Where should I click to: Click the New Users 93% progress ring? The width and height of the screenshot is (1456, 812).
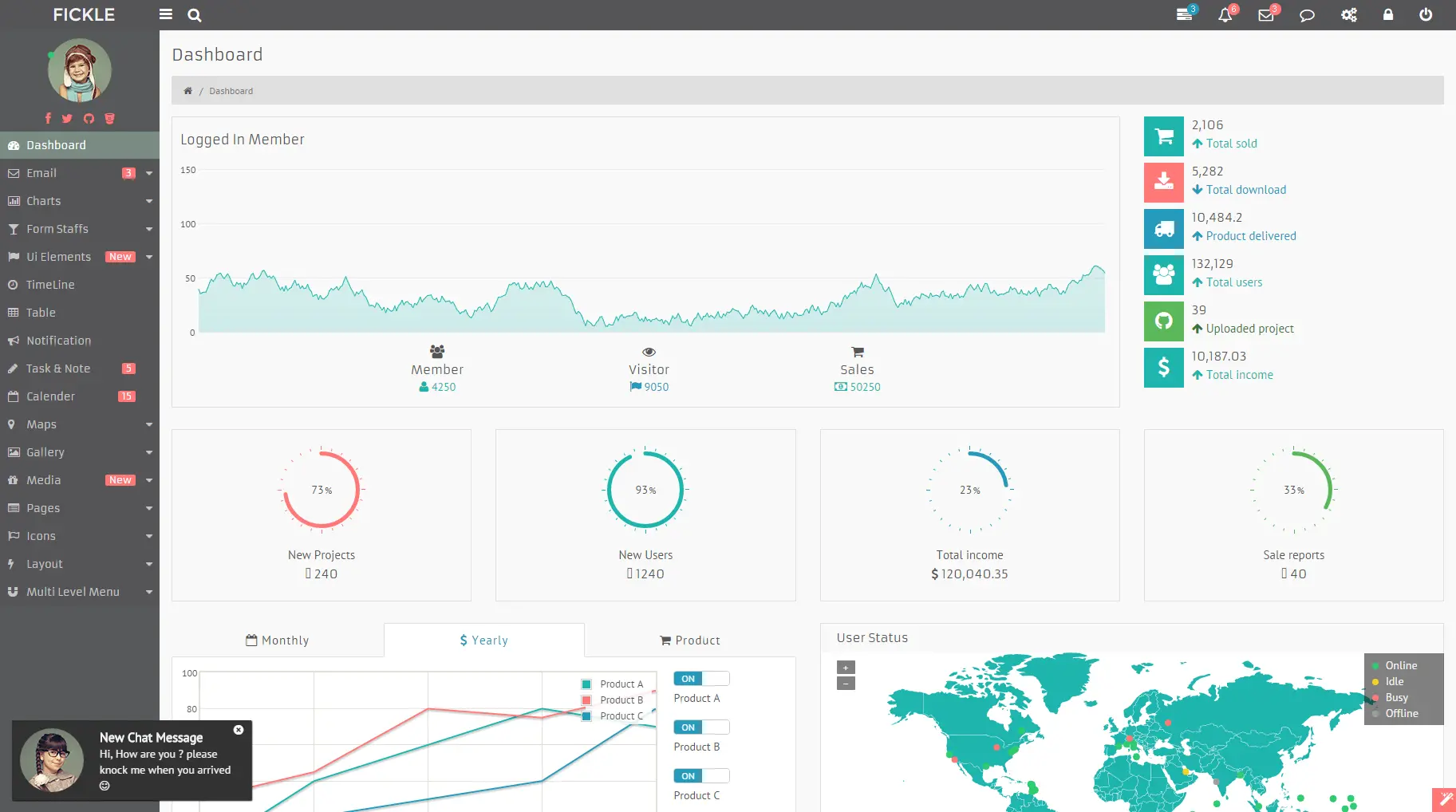tap(645, 490)
